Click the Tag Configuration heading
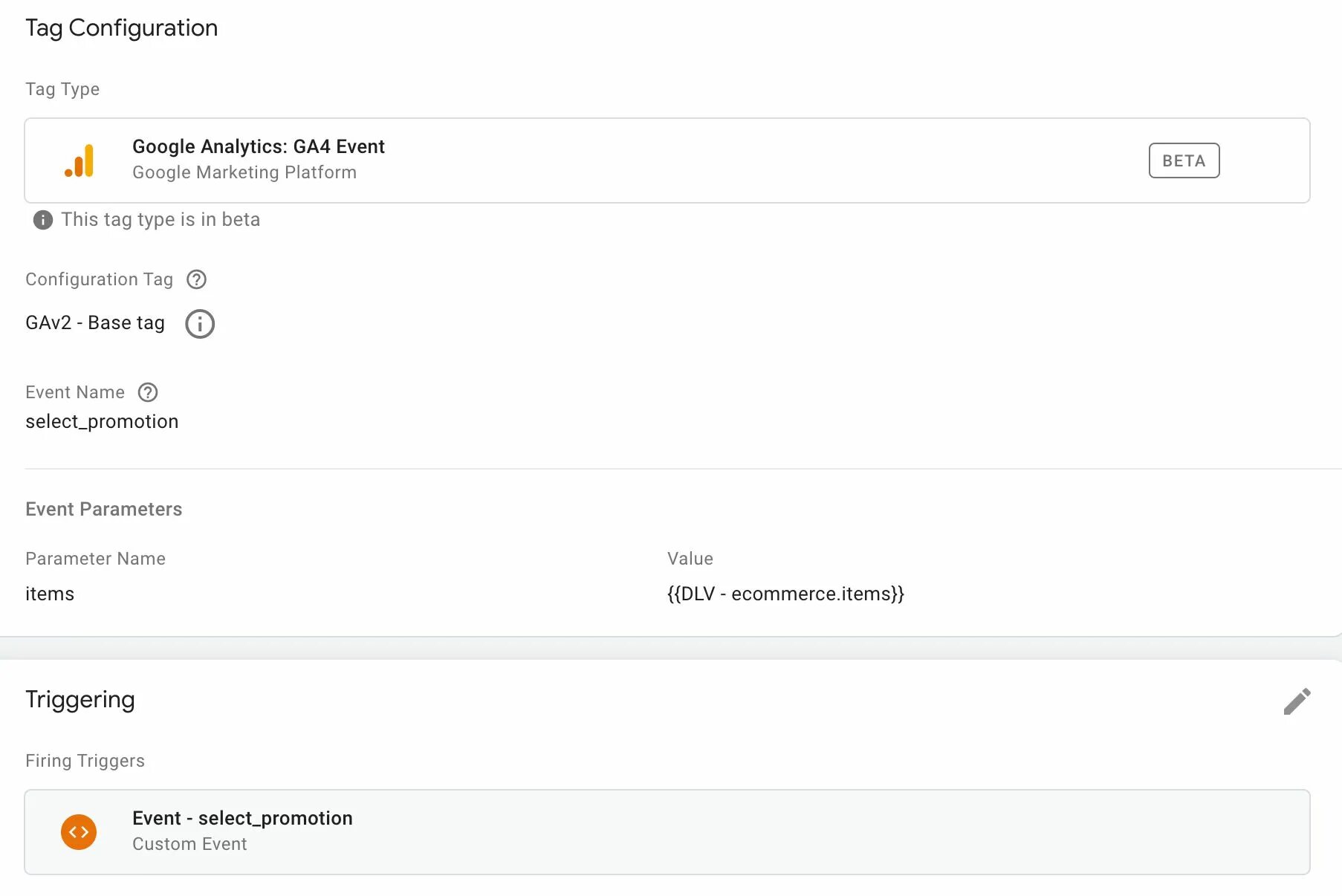This screenshot has height=896, width=1342. tap(122, 28)
